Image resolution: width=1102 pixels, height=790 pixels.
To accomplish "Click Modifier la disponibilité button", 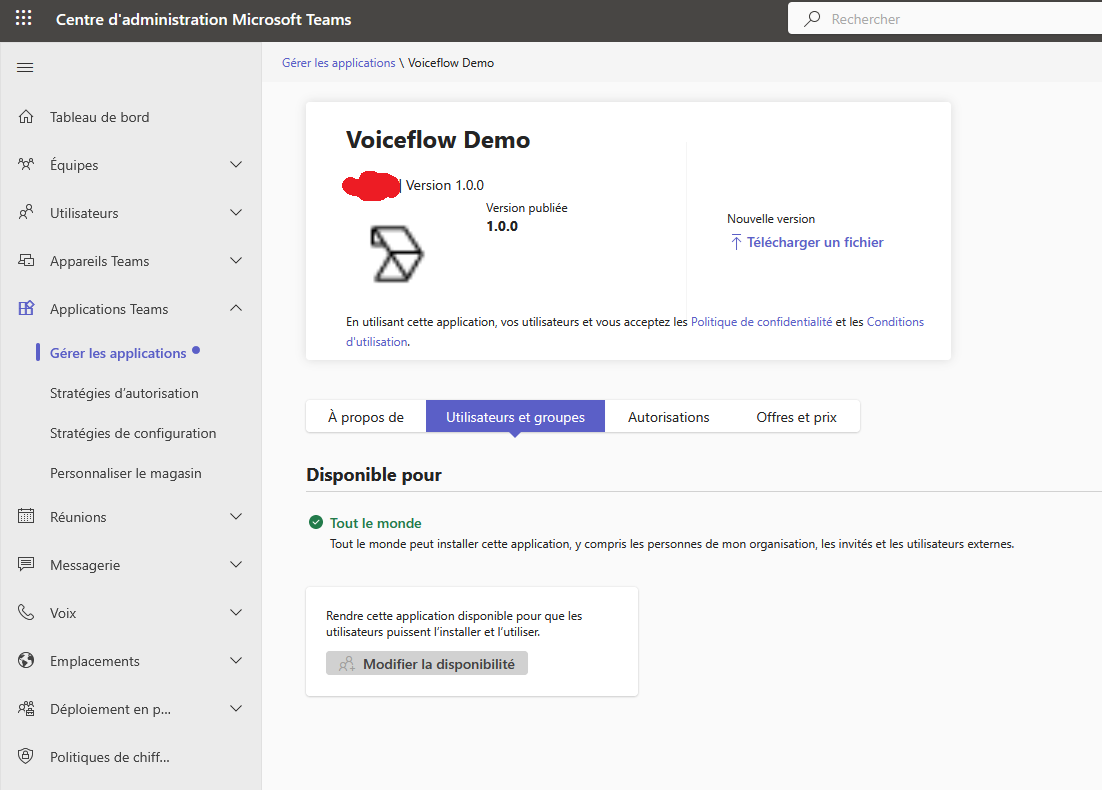I will (427, 663).
